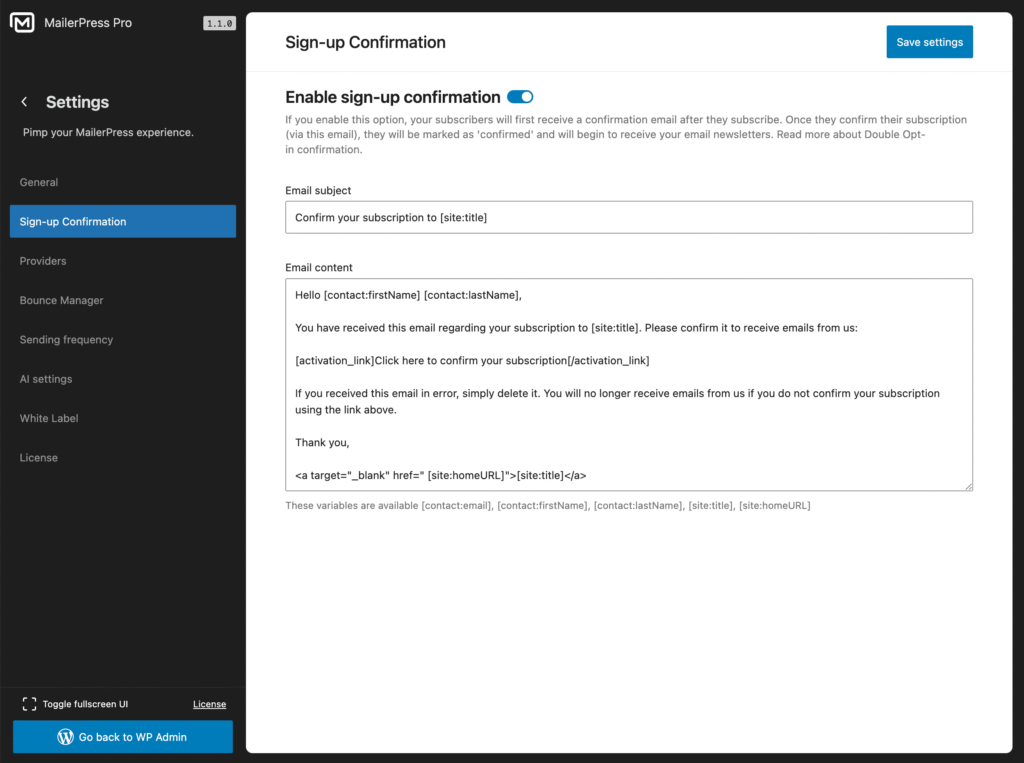Open License settings in sidebar
1024x763 pixels.
(x=39, y=458)
